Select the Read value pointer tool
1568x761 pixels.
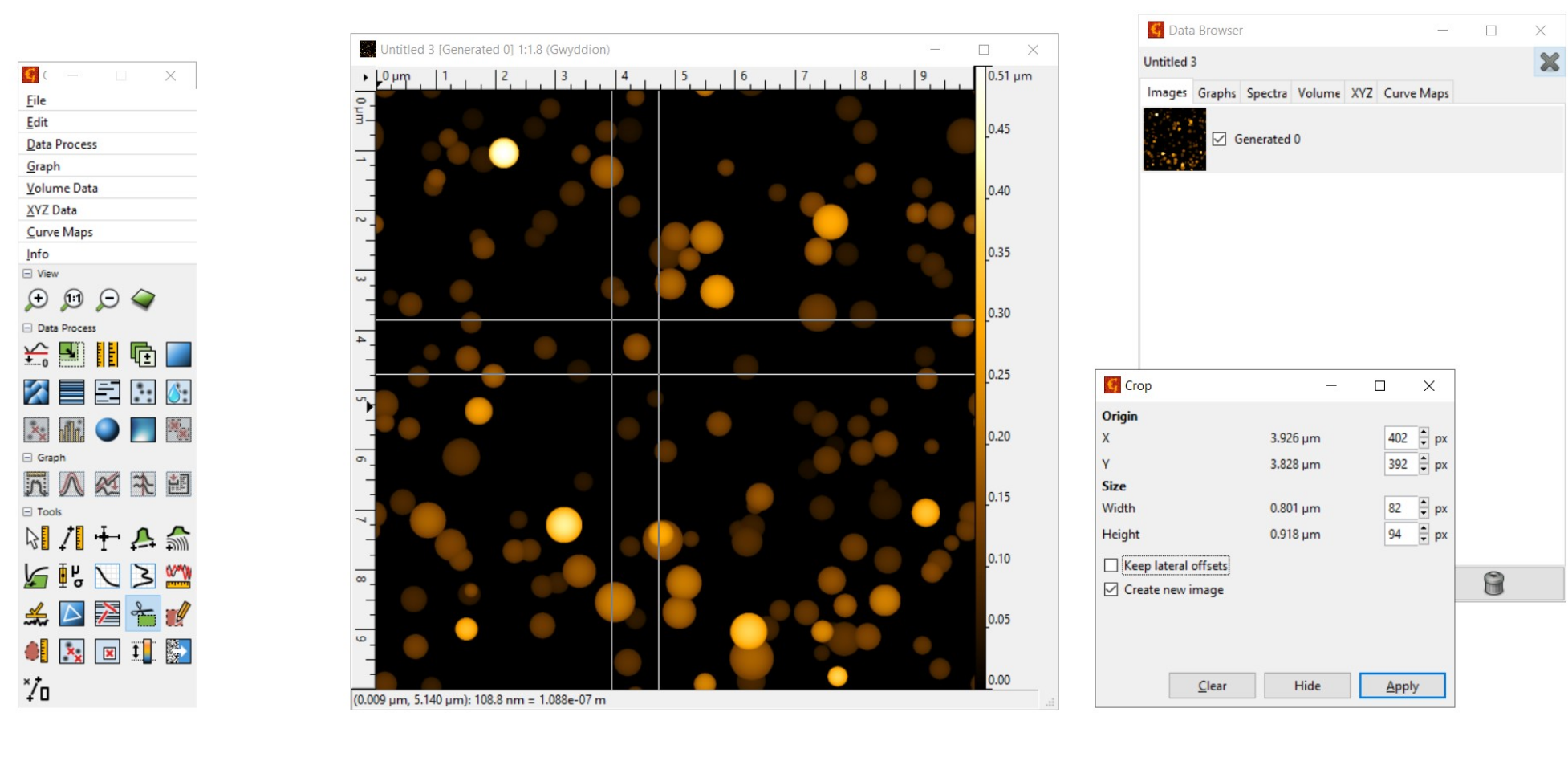pyautogui.click(x=37, y=538)
